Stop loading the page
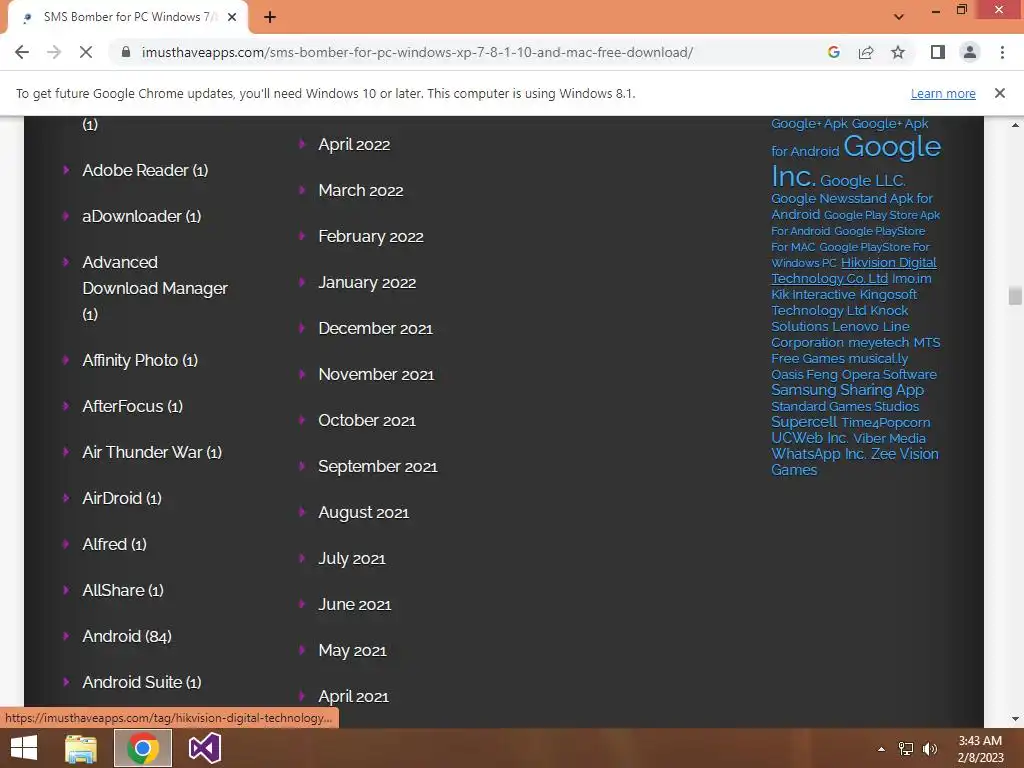 (86, 52)
